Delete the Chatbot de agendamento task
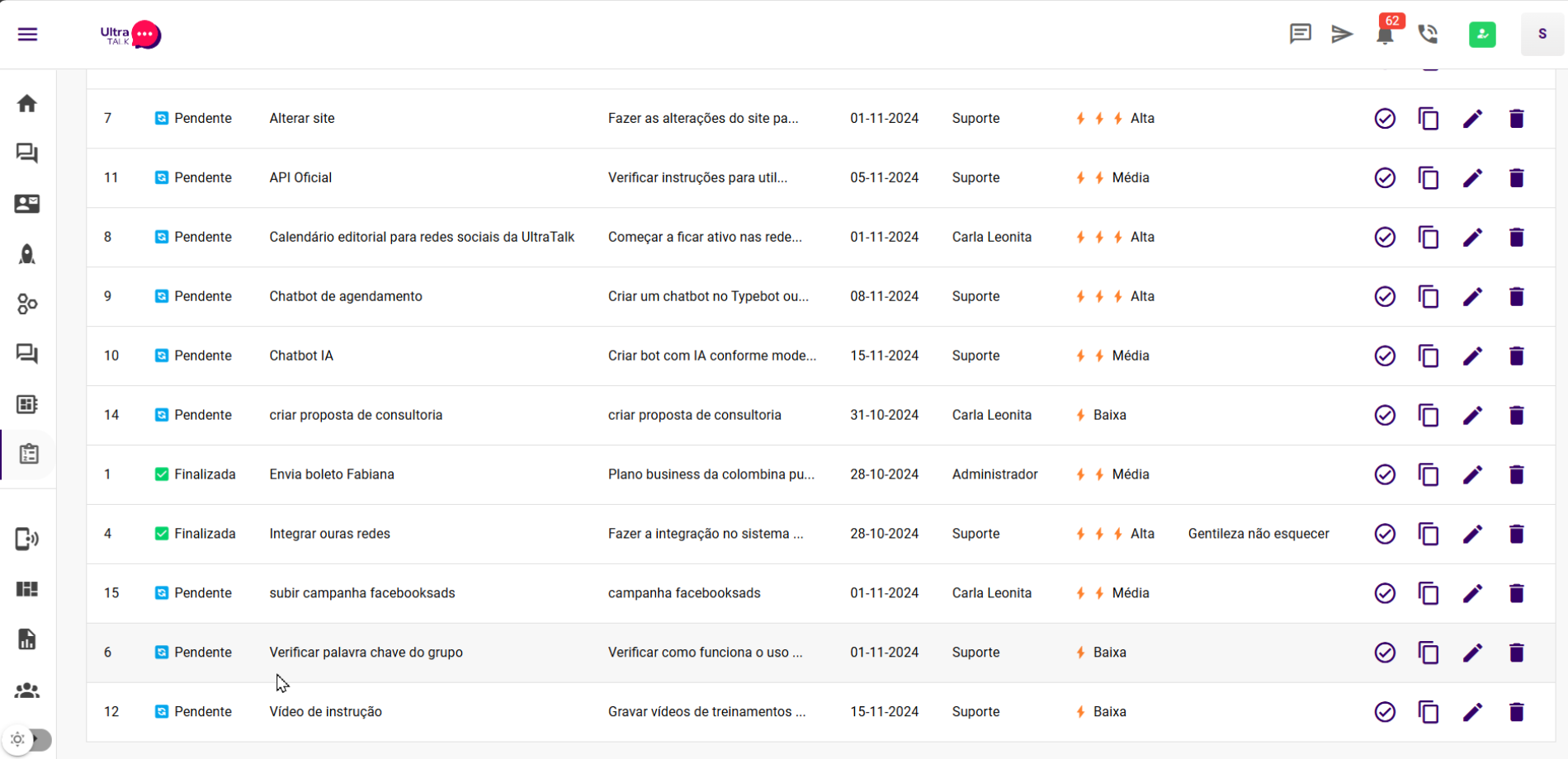Screen dimensions: 1568x759 tap(1516, 297)
